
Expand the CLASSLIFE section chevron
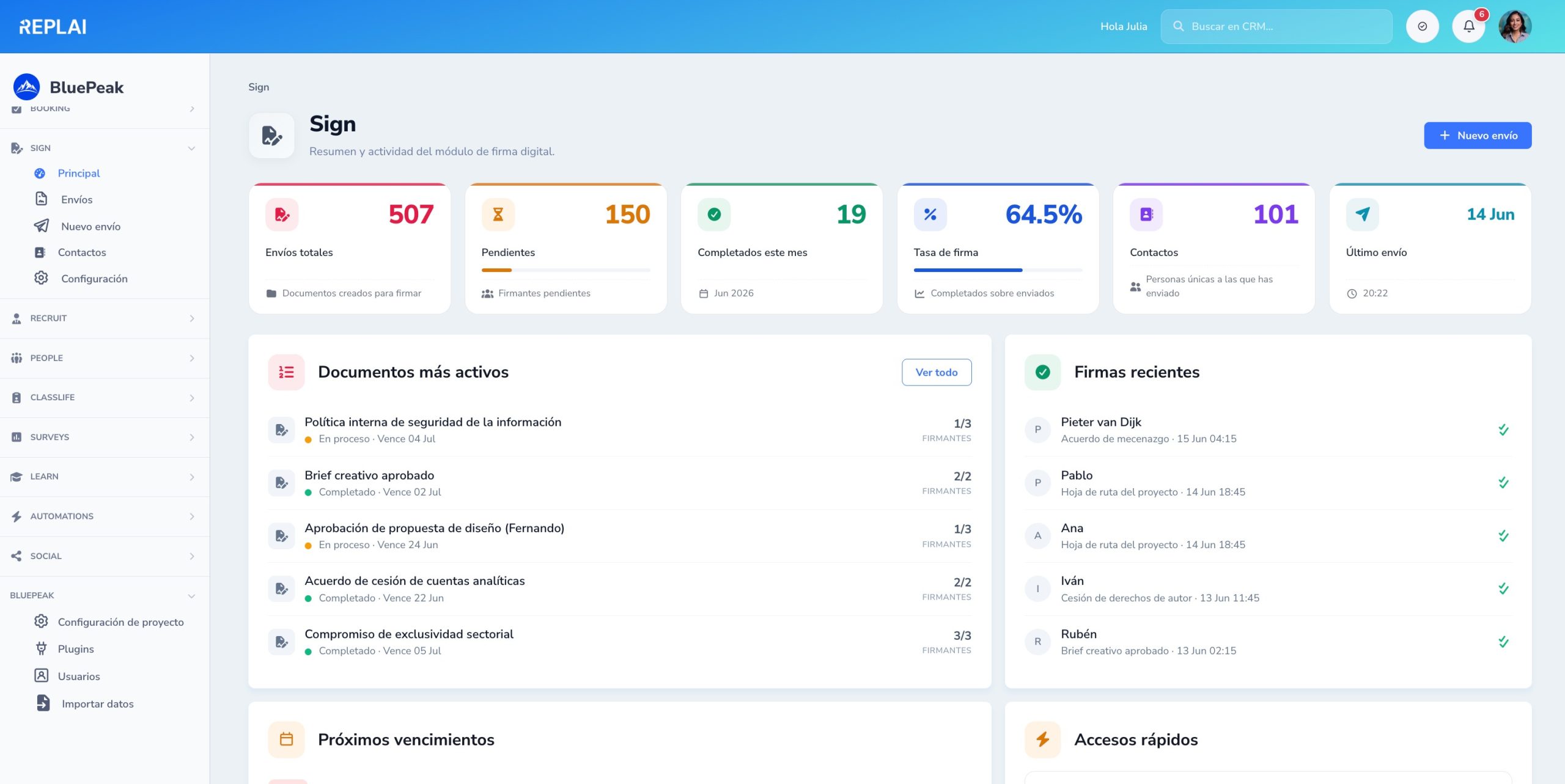tap(191, 398)
